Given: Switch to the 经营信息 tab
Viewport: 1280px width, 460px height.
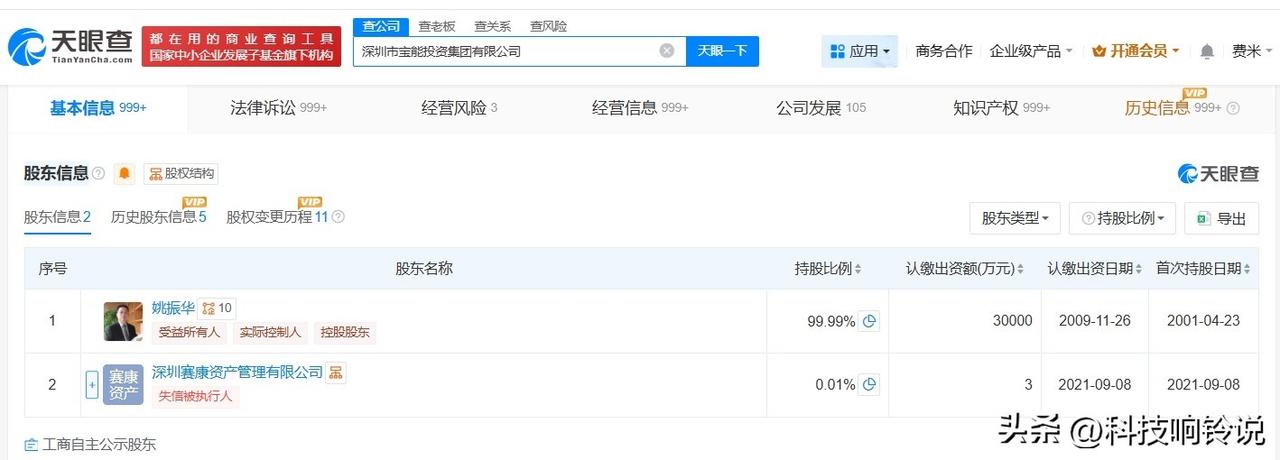Looking at the screenshot, I should [x=640, y=108].
